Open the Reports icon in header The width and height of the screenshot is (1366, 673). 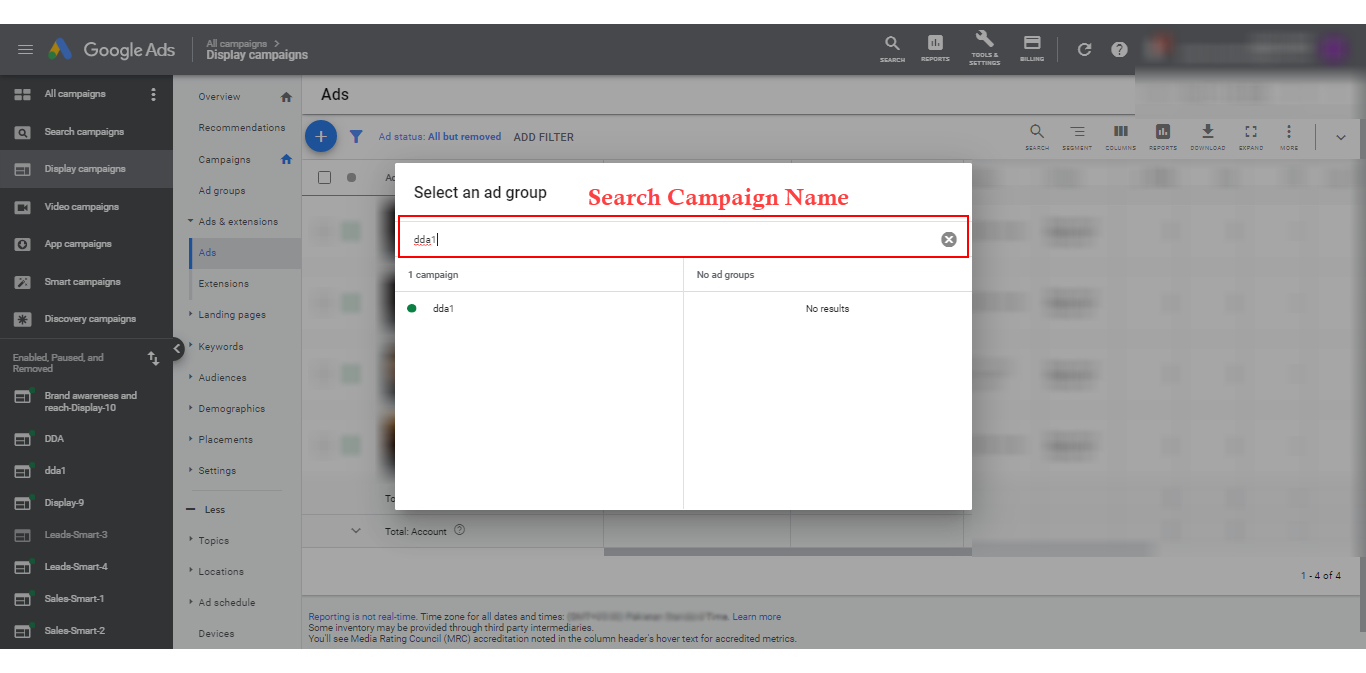tap(935, 49)
